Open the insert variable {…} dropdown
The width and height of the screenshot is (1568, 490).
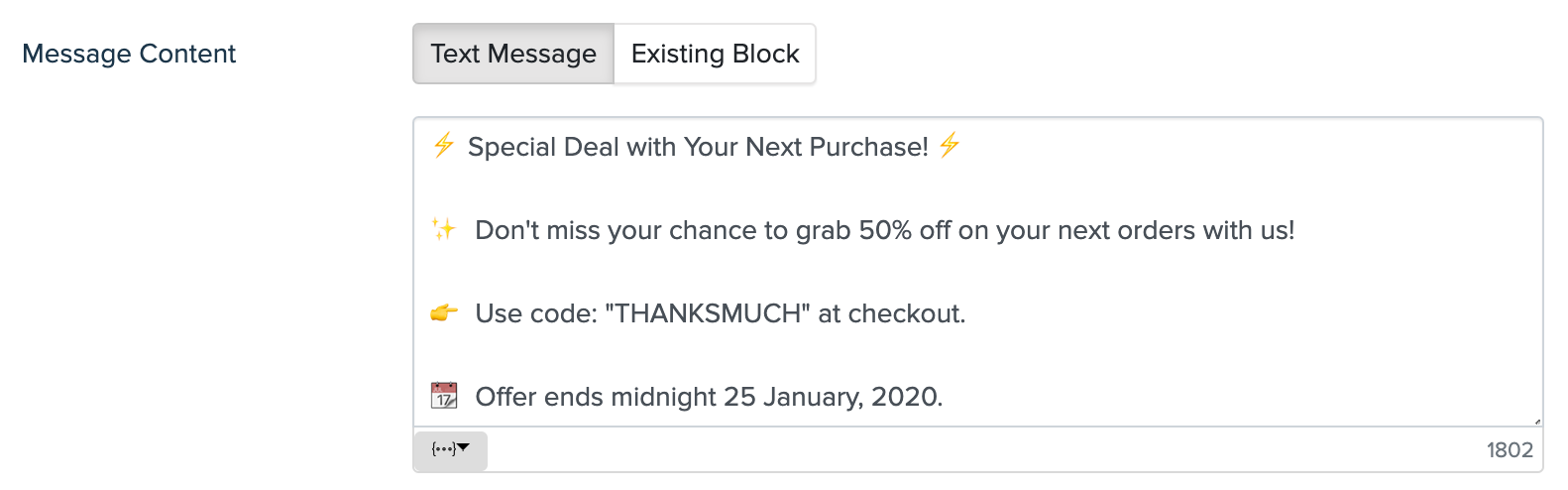pos(450,449)
